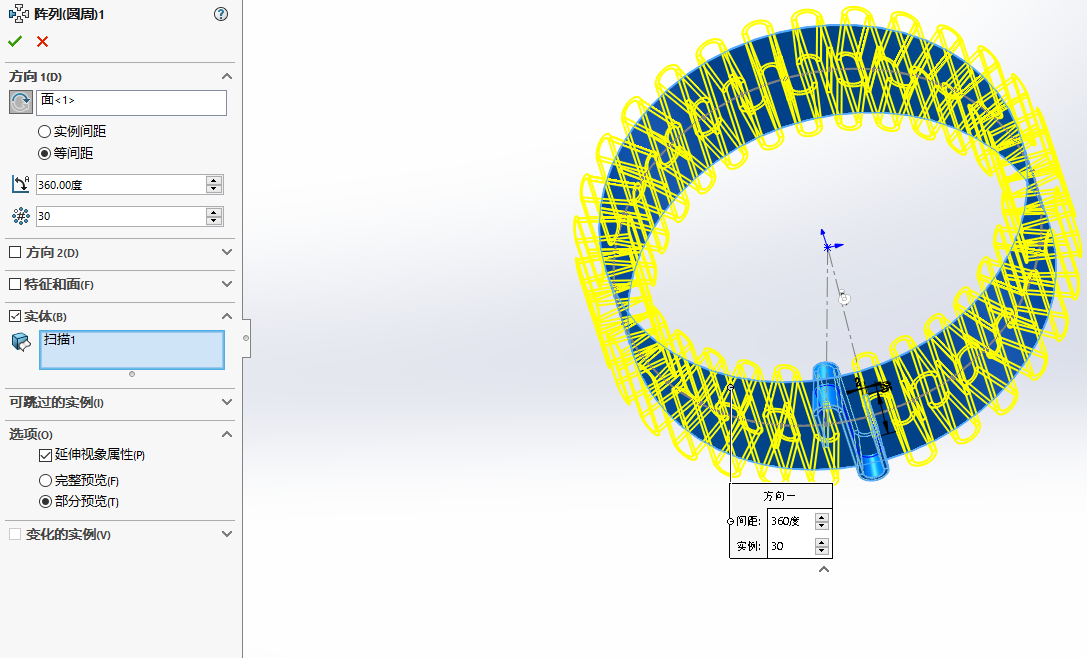Screen dimensions: 1087x658
Task: Expand the 方向 2(D) section
Action: point(227,252)
